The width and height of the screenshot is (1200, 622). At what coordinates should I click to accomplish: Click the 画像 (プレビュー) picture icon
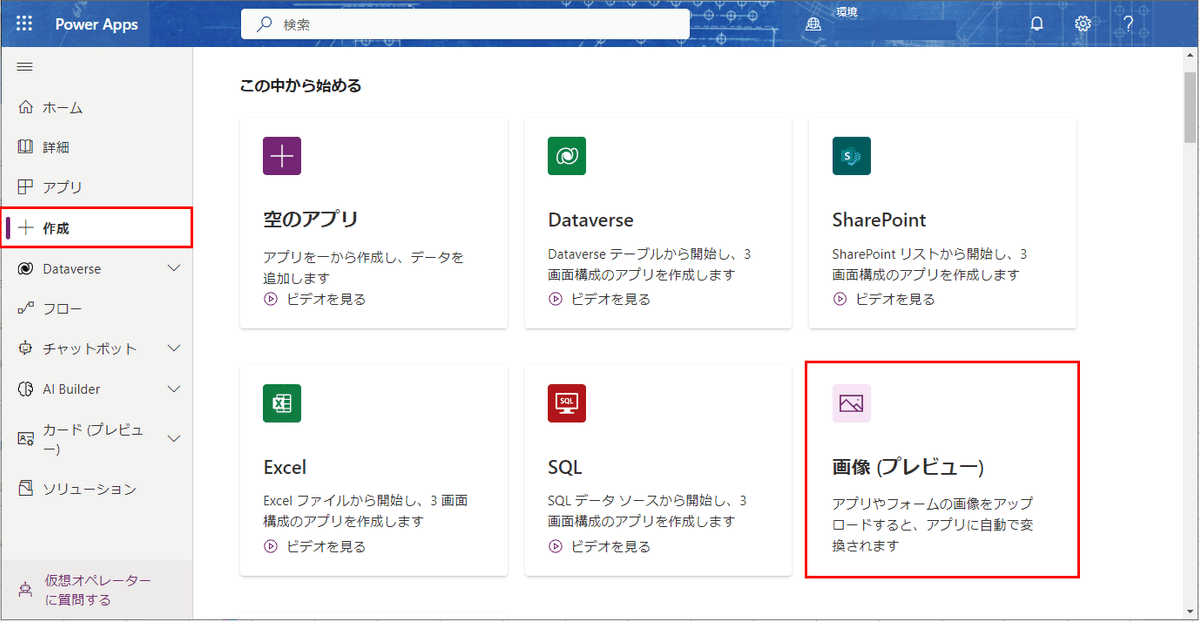point(851,403)
